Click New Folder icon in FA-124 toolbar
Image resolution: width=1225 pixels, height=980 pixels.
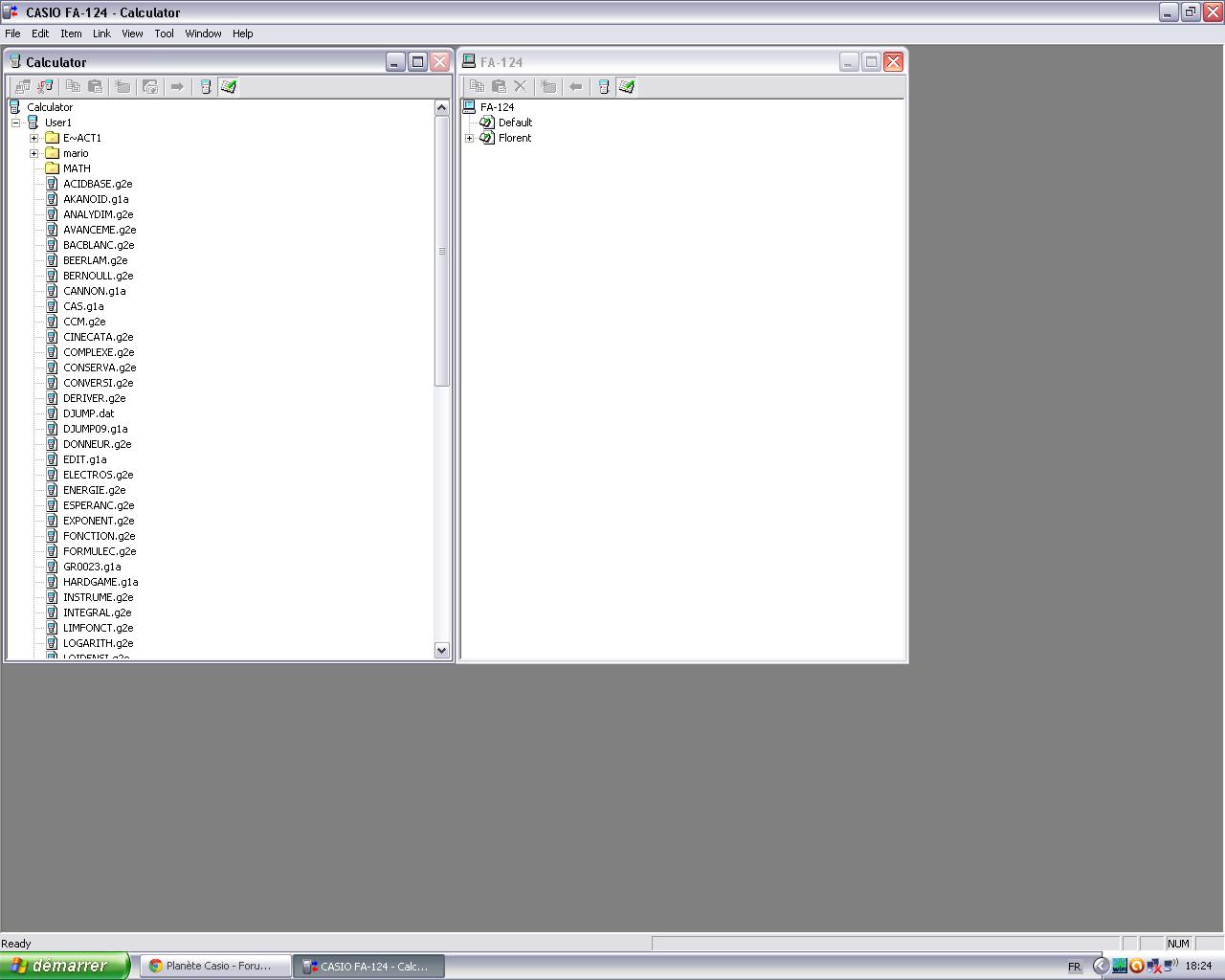pyautogui.click(x=548, y=86)
